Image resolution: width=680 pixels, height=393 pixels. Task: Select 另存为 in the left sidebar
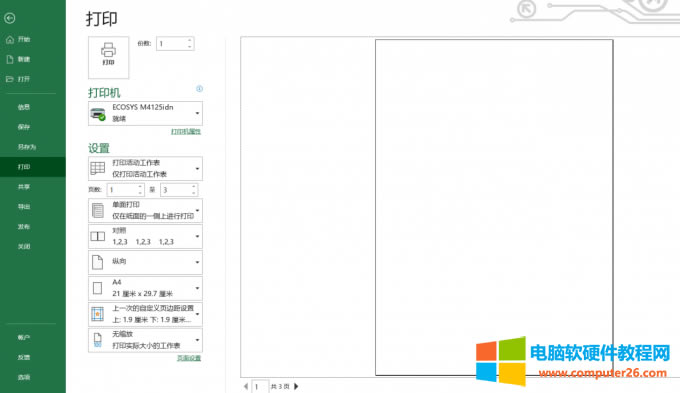[x=27, y=147]
